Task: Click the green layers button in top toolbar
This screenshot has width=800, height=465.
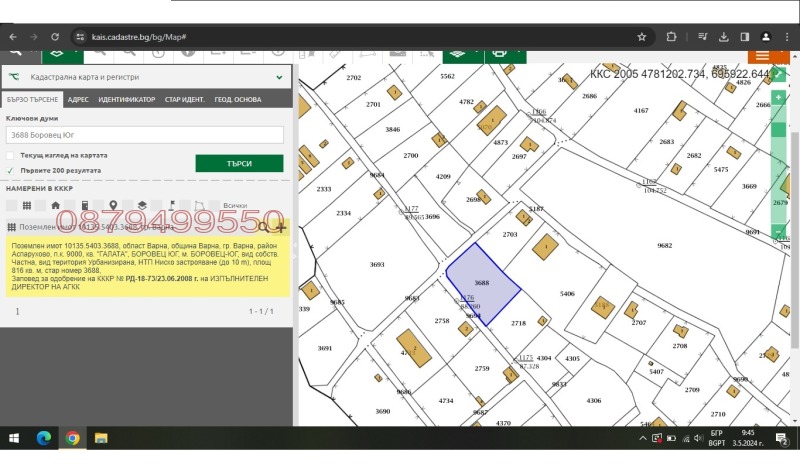Action: pyautogui.click(x=457, y=51)
